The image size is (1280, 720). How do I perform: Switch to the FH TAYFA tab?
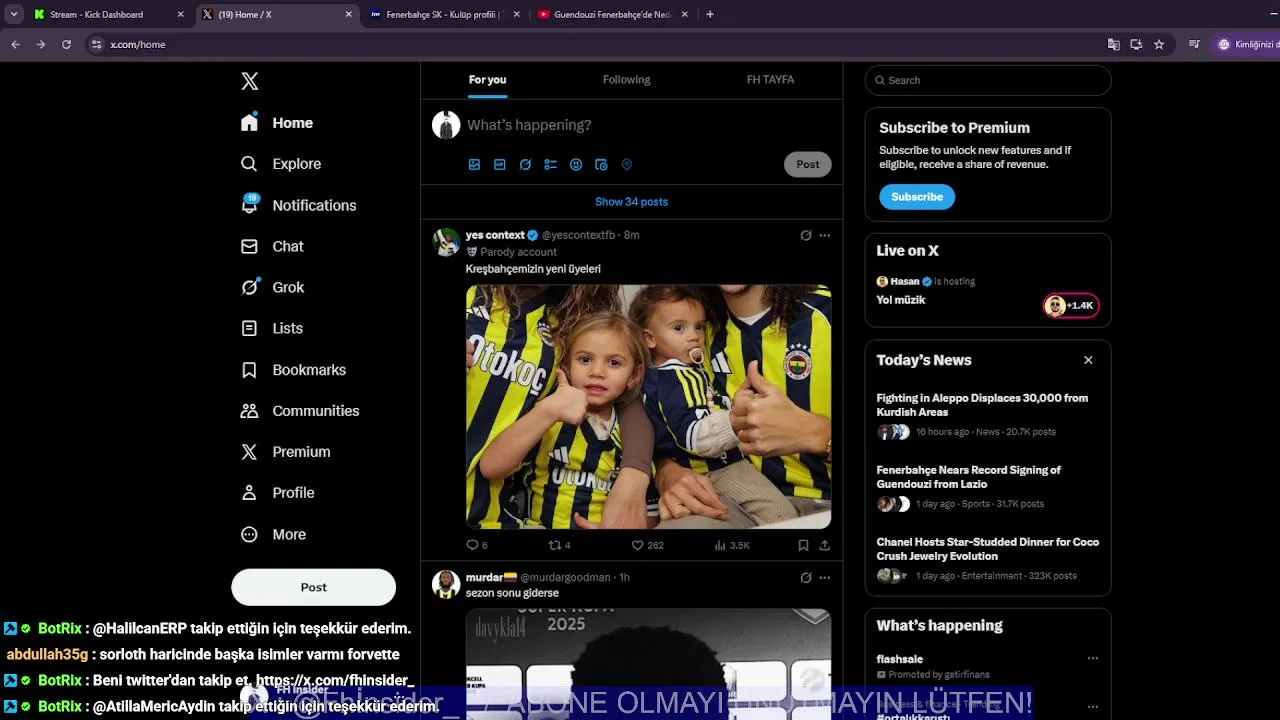point(770,80)
